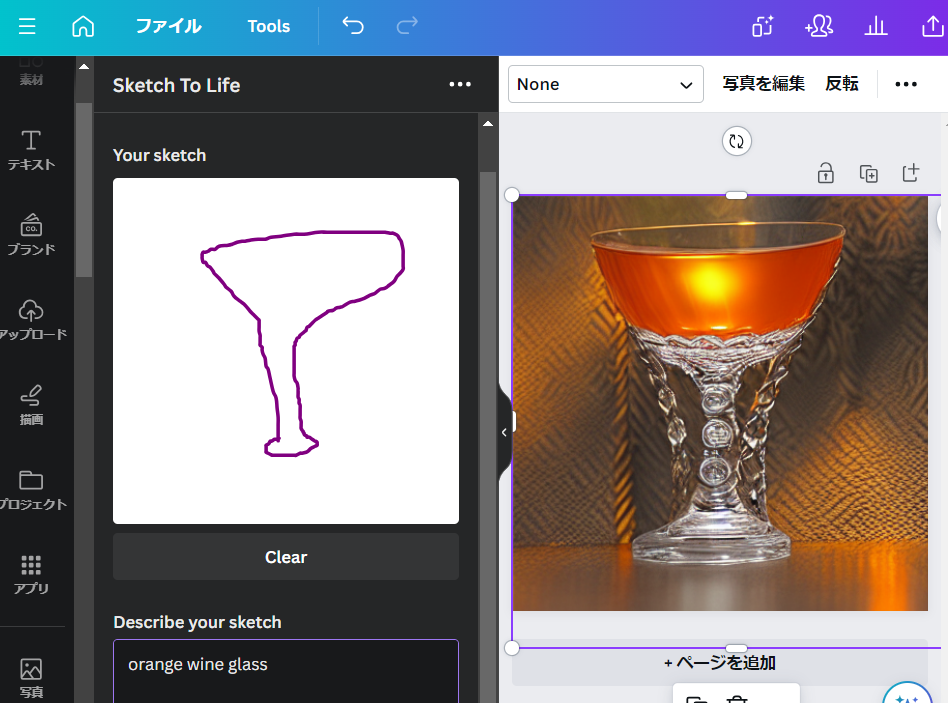Open the analytics chart icon
This screenshot has height=703, width=948.
875,27
